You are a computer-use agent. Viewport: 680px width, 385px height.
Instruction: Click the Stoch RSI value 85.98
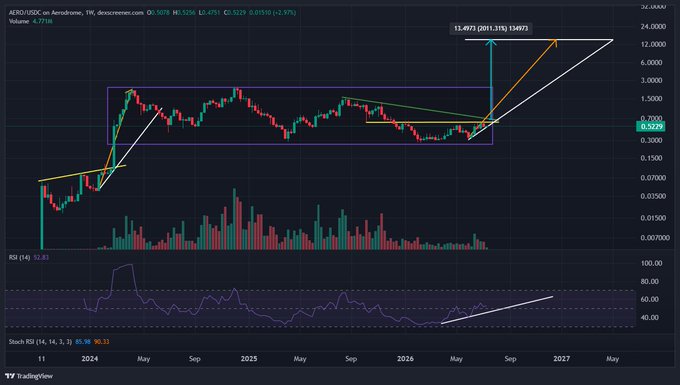tap(83, 342)
